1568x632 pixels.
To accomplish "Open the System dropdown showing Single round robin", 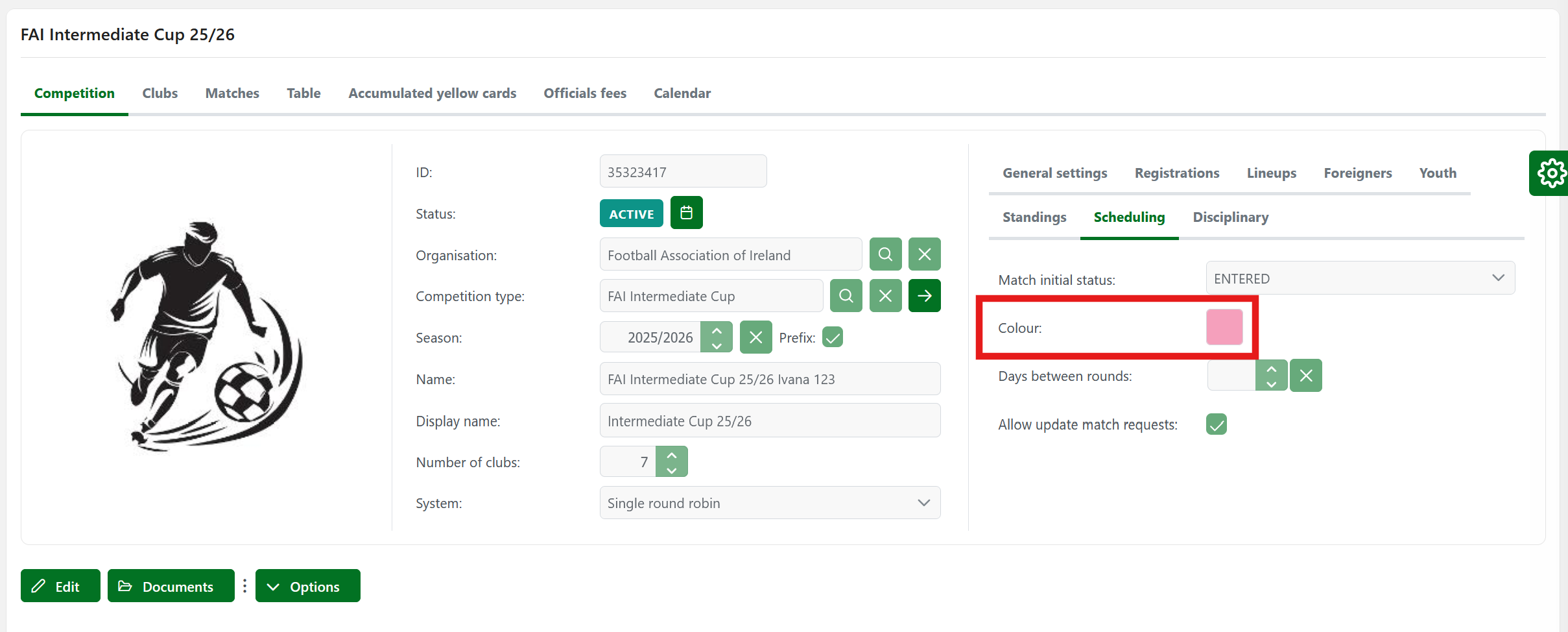I will (770, 503).
